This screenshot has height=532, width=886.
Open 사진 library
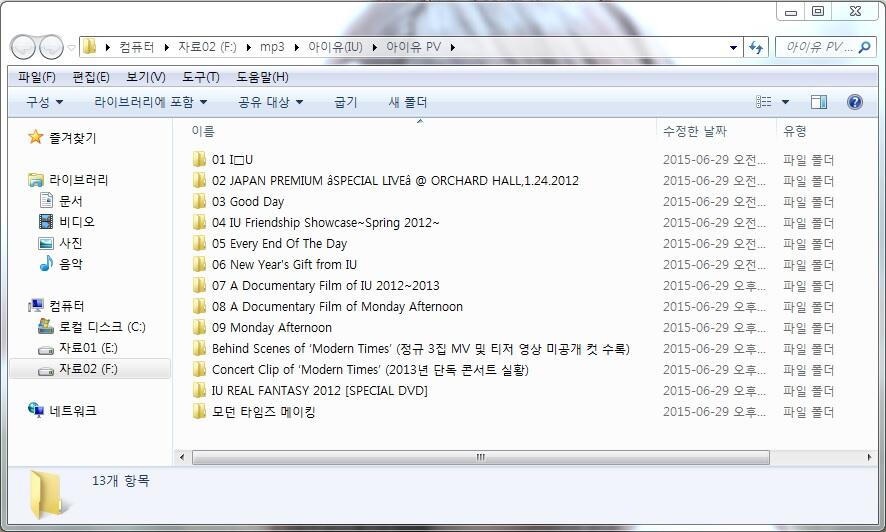tap(61, 243)
